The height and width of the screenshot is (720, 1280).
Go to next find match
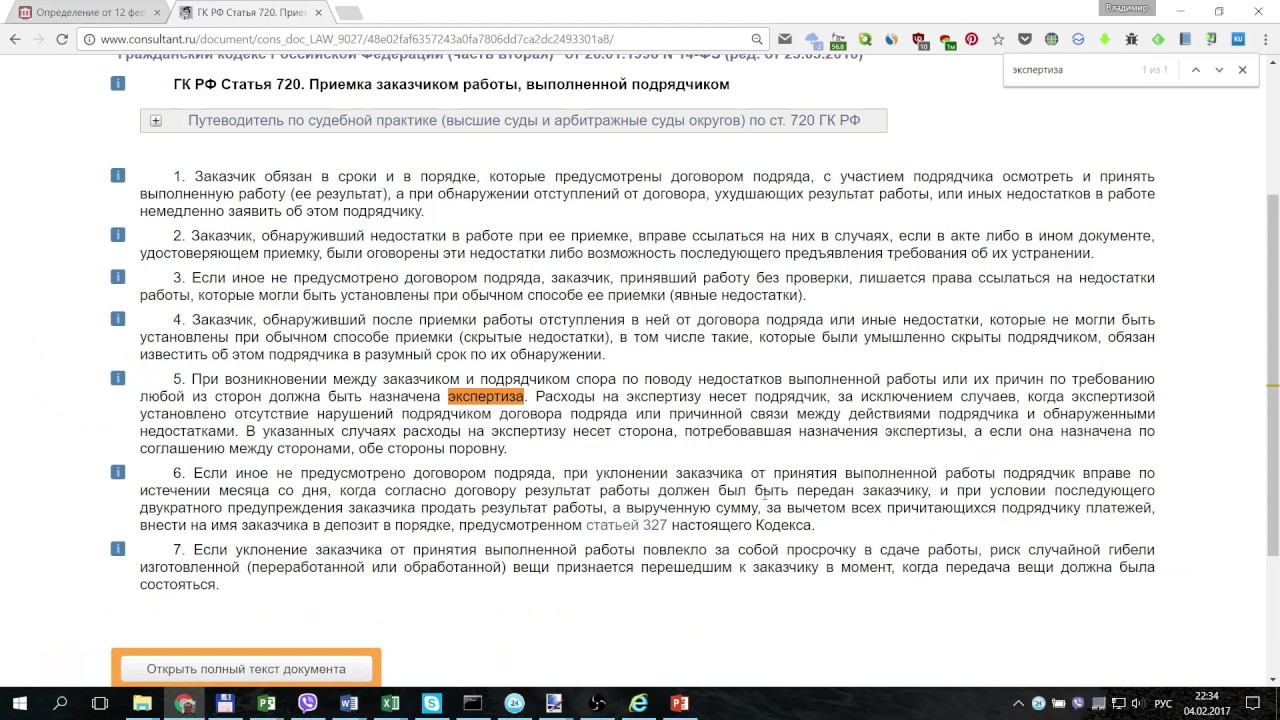1219,70
